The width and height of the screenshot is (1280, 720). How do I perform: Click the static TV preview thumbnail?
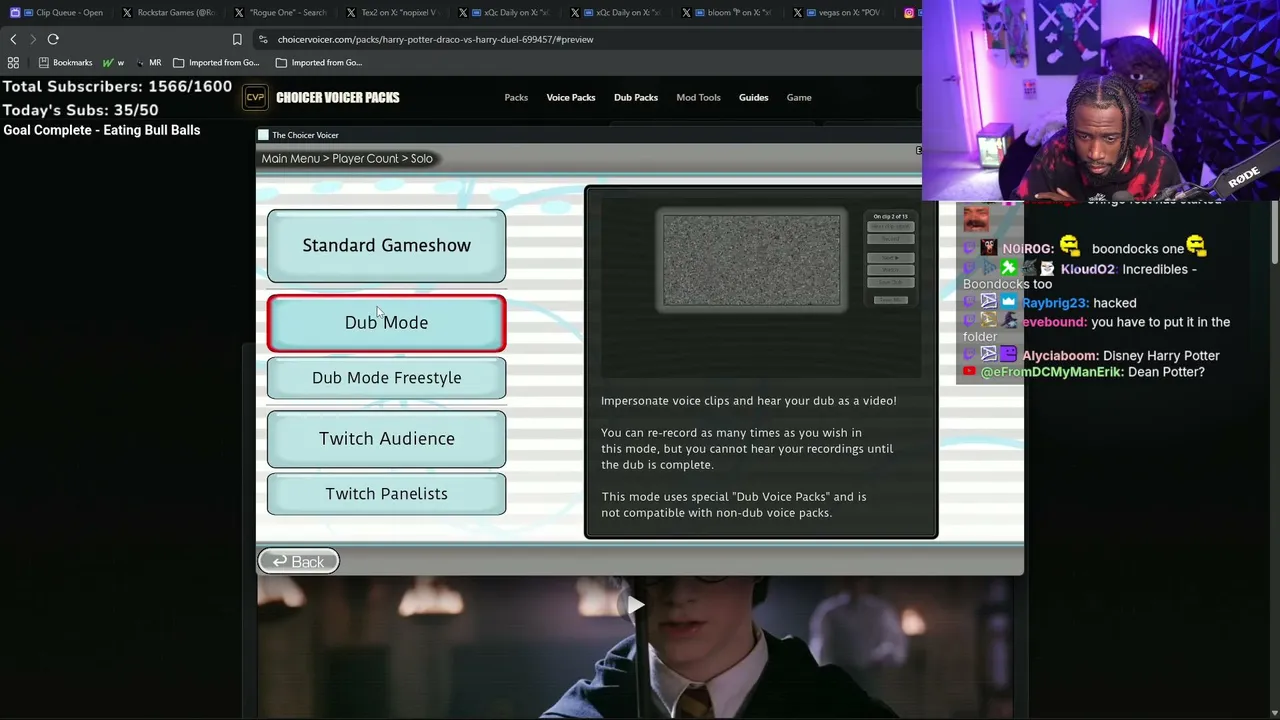pyautogui.click(x=752, y=260)
